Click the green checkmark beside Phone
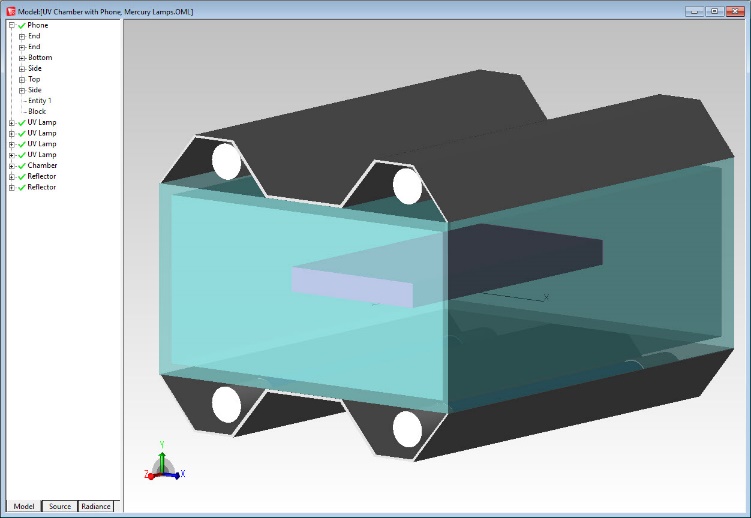 (21, 25)
